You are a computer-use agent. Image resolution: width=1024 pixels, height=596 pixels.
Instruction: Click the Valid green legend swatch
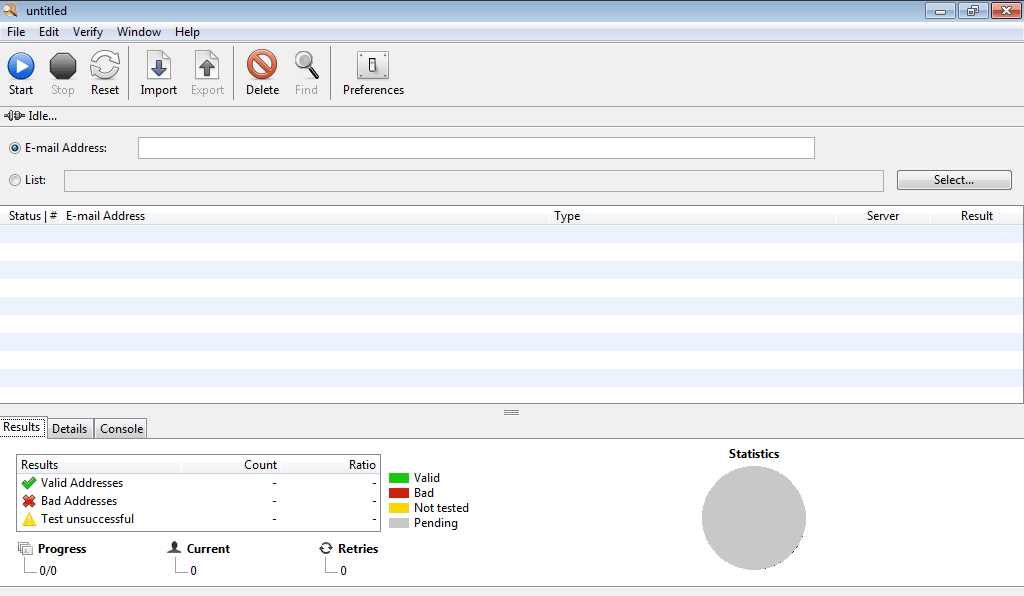point(398,478)
